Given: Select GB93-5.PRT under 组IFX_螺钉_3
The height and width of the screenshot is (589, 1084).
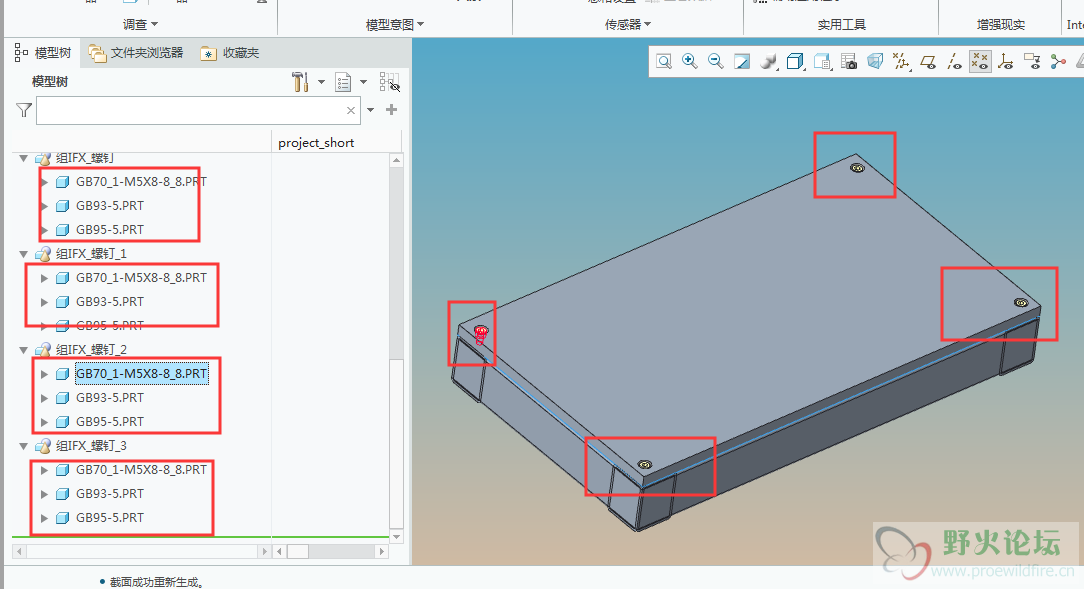Looking at the screenshot, I should click(110, 494).
